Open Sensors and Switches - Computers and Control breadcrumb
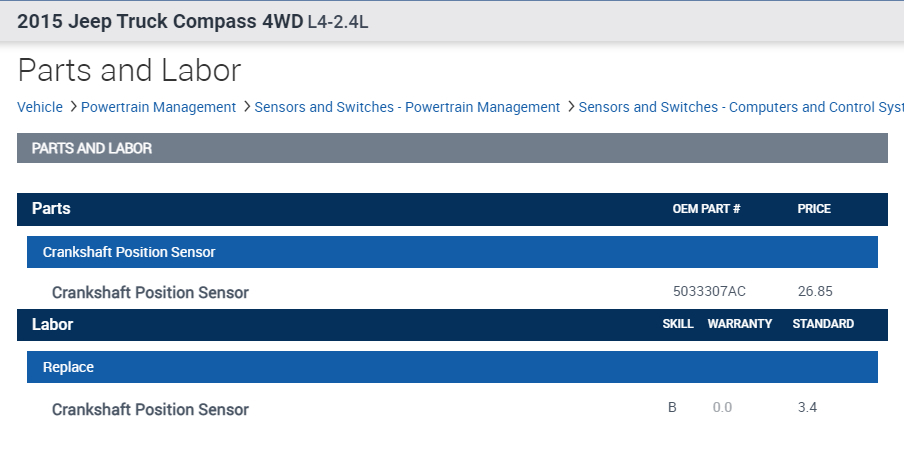904x459 pixels. pyautogui.click(x=740, y=107)
